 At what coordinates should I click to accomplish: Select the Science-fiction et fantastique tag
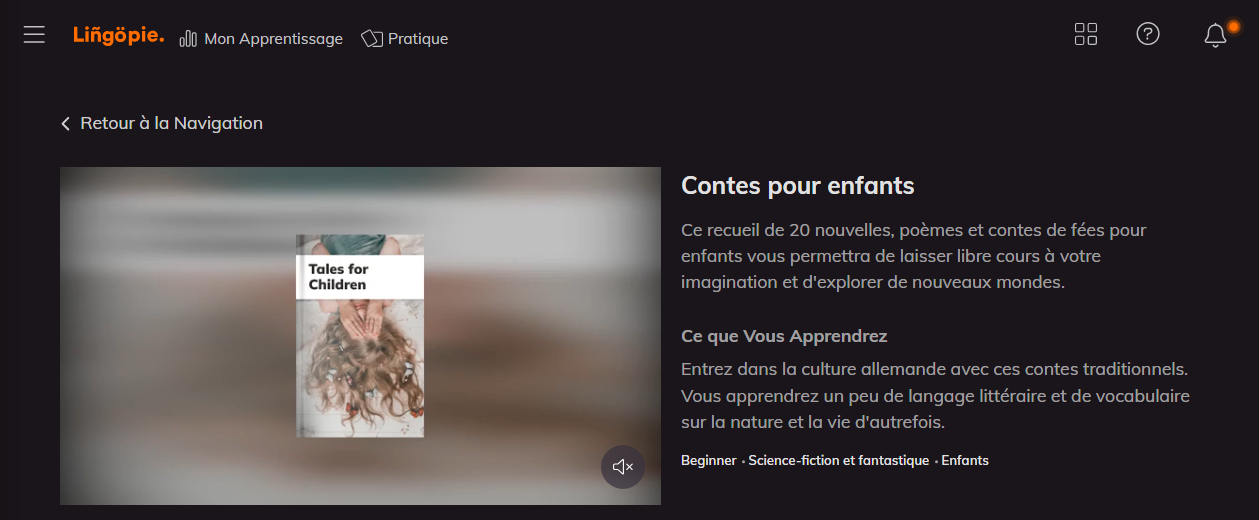pyautogui.click(x=839, y=461)
